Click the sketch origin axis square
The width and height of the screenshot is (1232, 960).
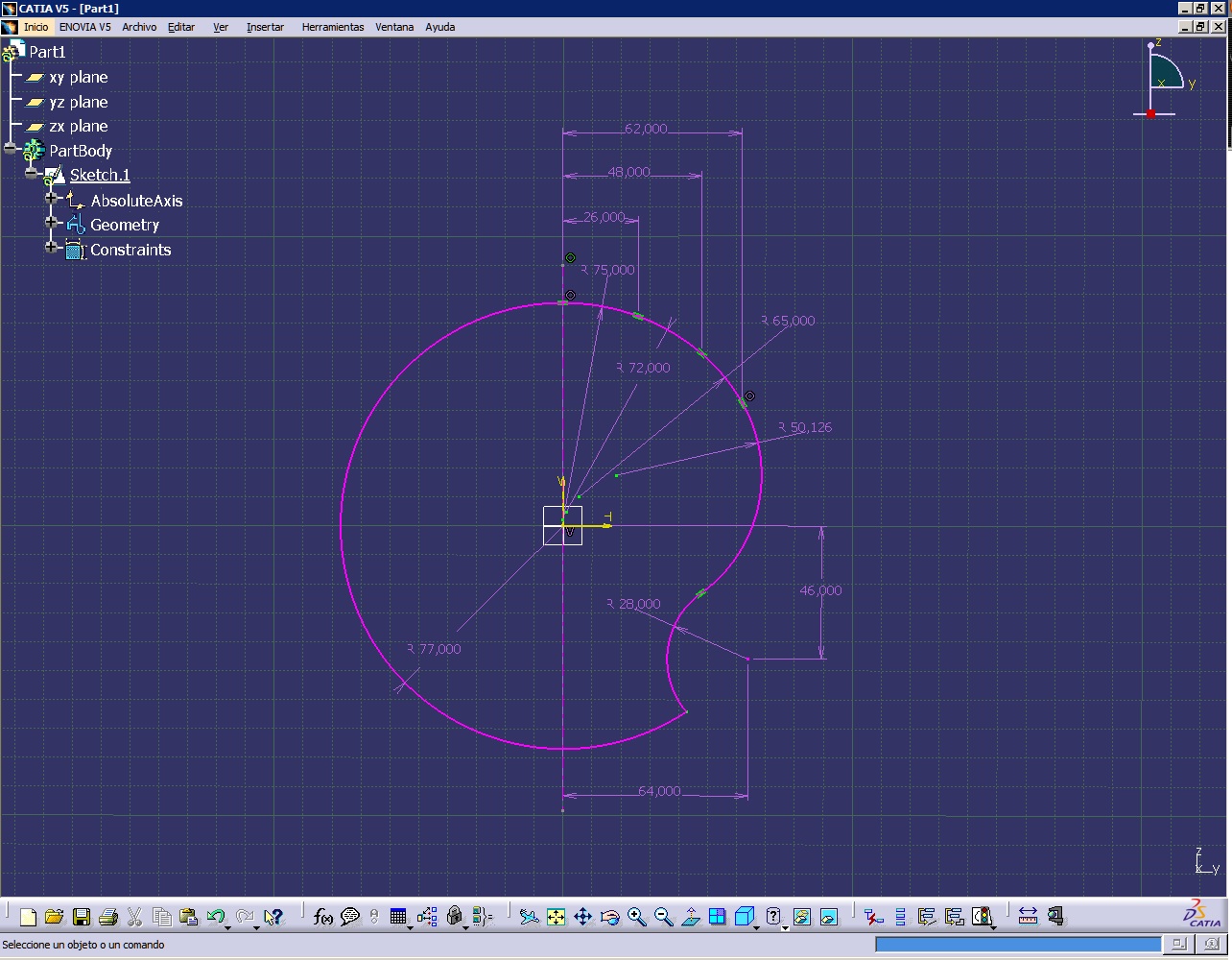click(x=562, y=525)
